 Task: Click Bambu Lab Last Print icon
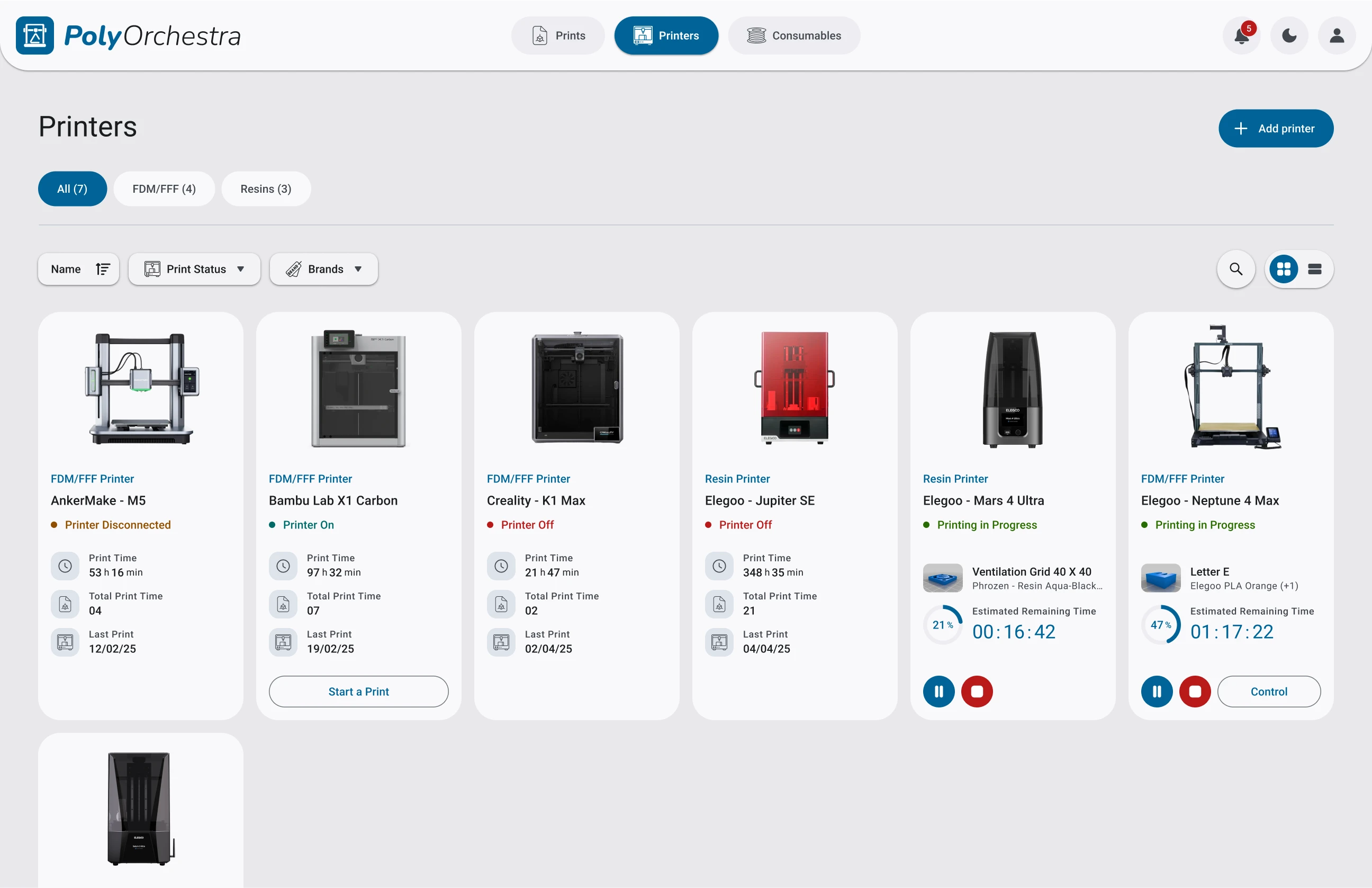[283, 642]
